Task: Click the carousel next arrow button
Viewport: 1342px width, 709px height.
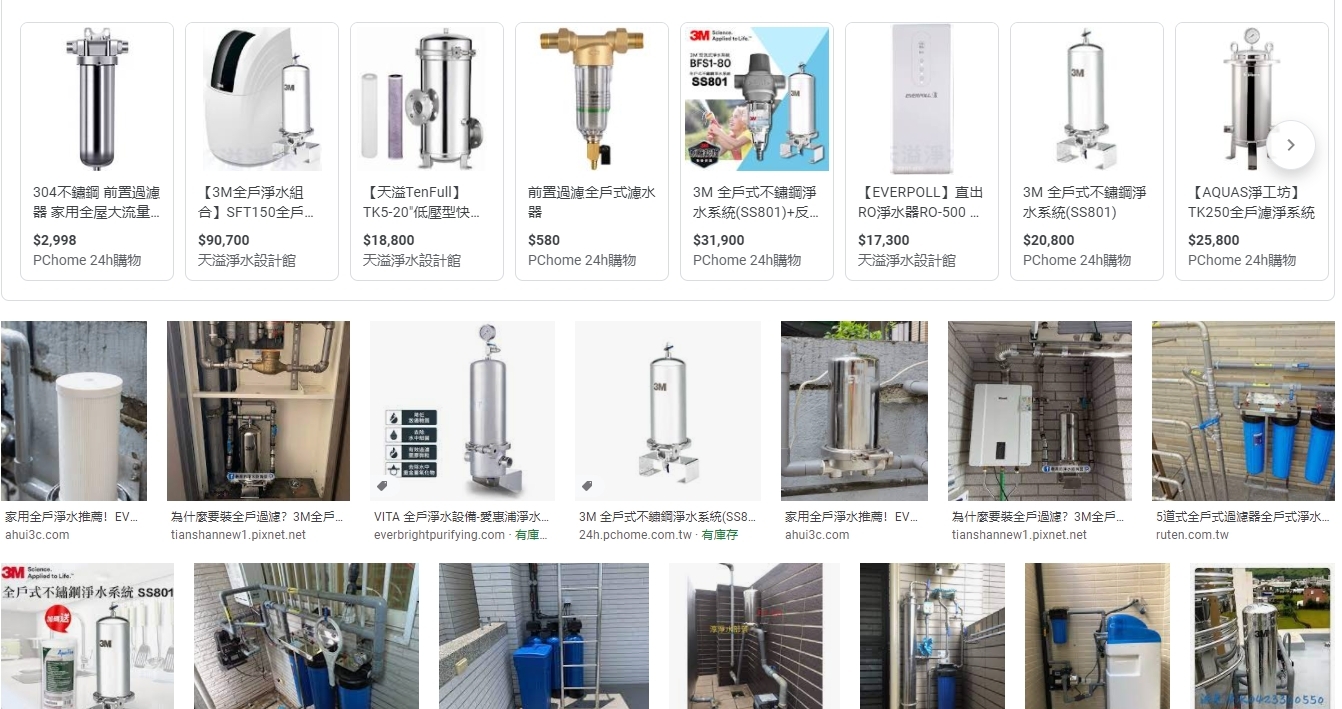Action: [1290, 145]
